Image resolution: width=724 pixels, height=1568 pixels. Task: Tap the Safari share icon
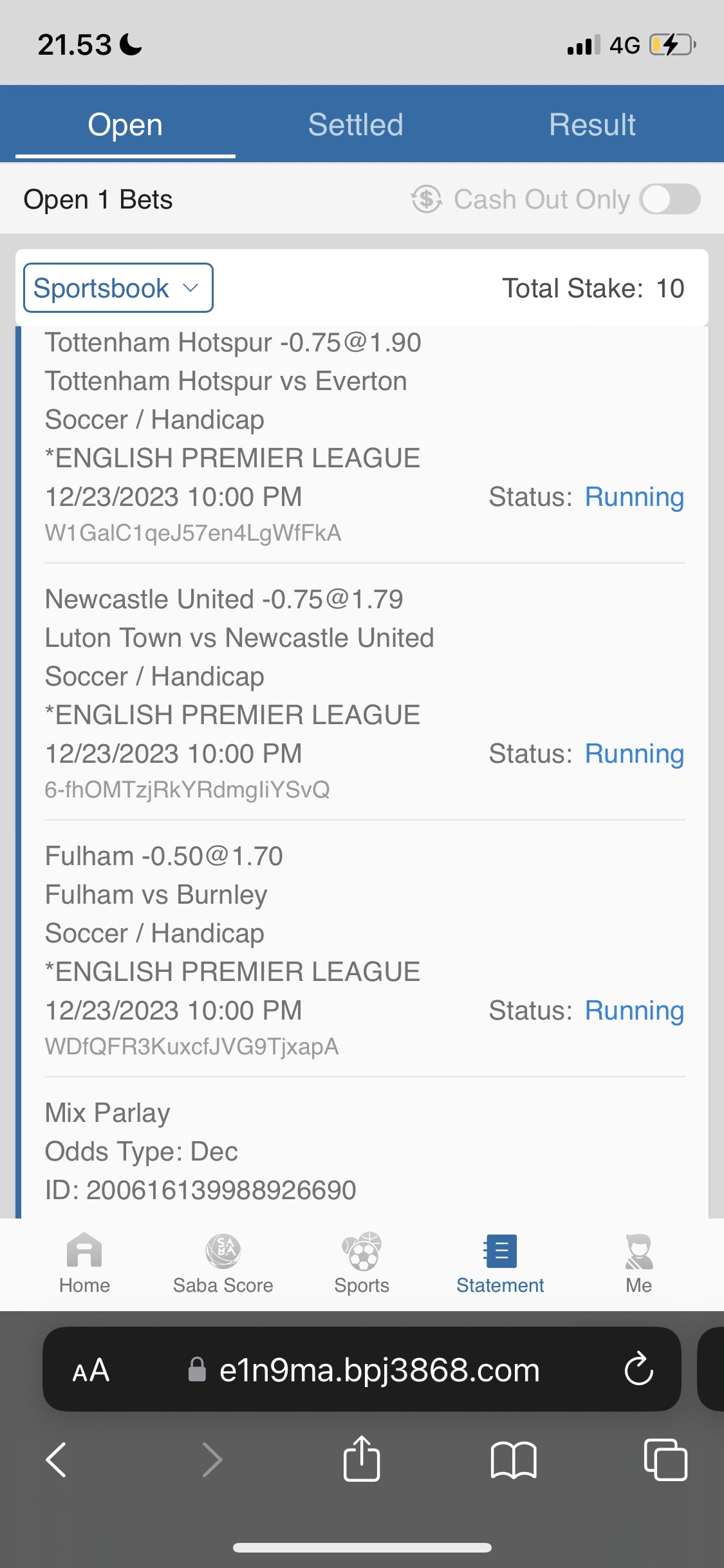pos(362,1459)
